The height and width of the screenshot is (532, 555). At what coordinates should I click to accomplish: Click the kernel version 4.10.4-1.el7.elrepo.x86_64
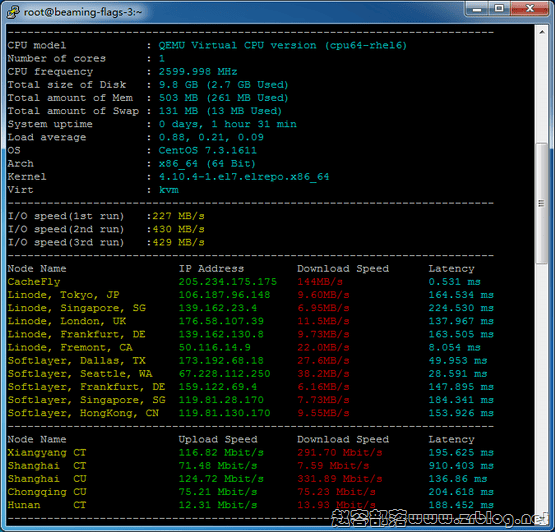[x=244, y=177]
